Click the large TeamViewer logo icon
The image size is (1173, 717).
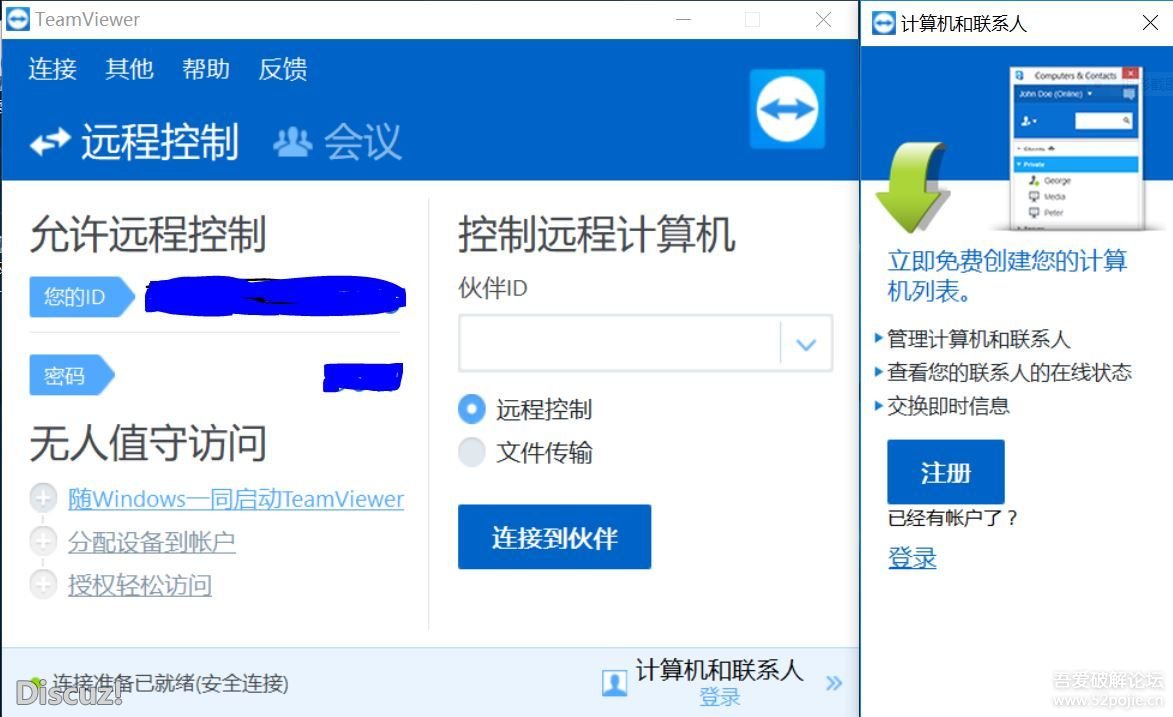click(787, 109)
